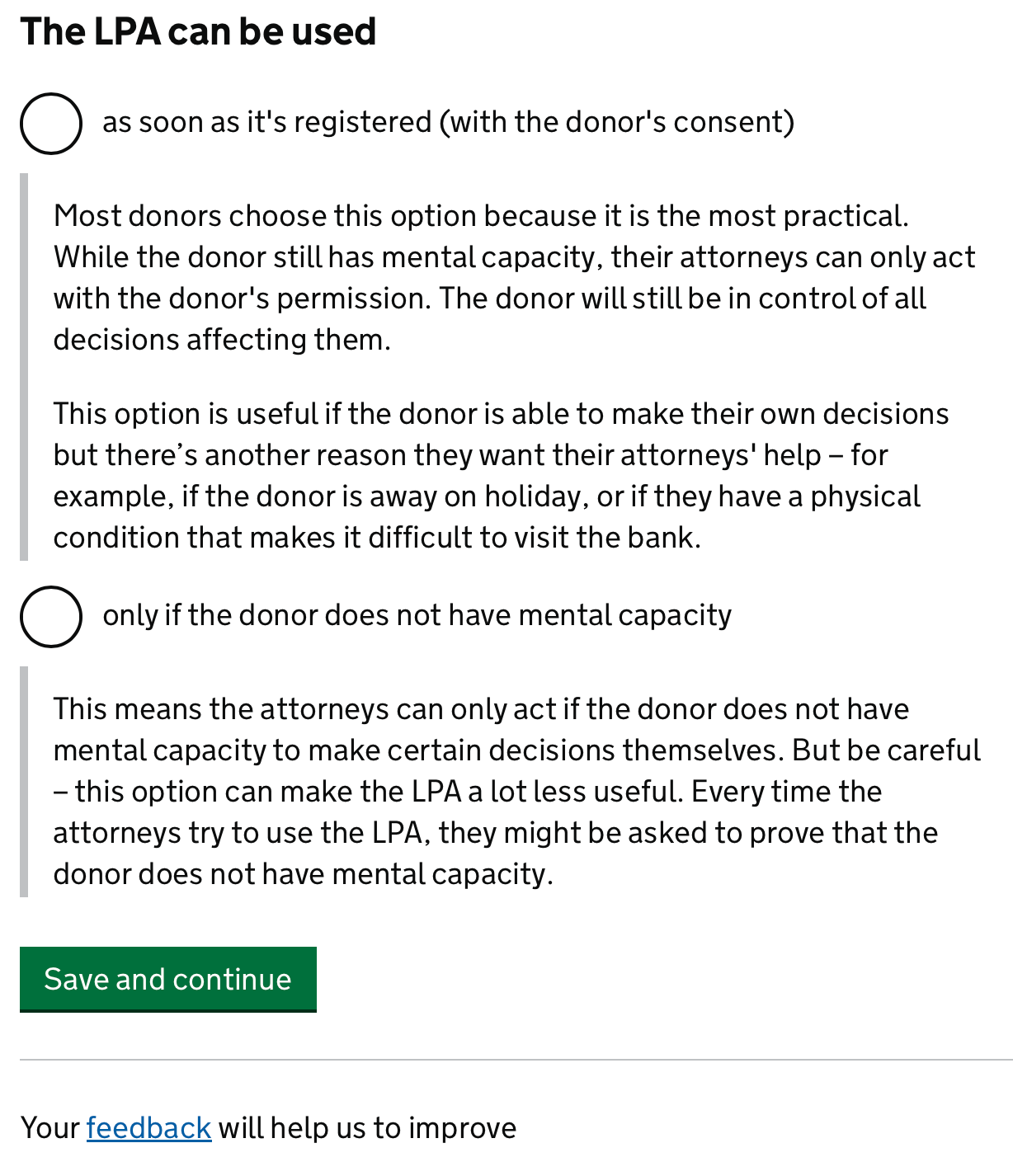
Task: Click the grey inset bar beside first option's guidance
Action: click(x=24, y=367)
